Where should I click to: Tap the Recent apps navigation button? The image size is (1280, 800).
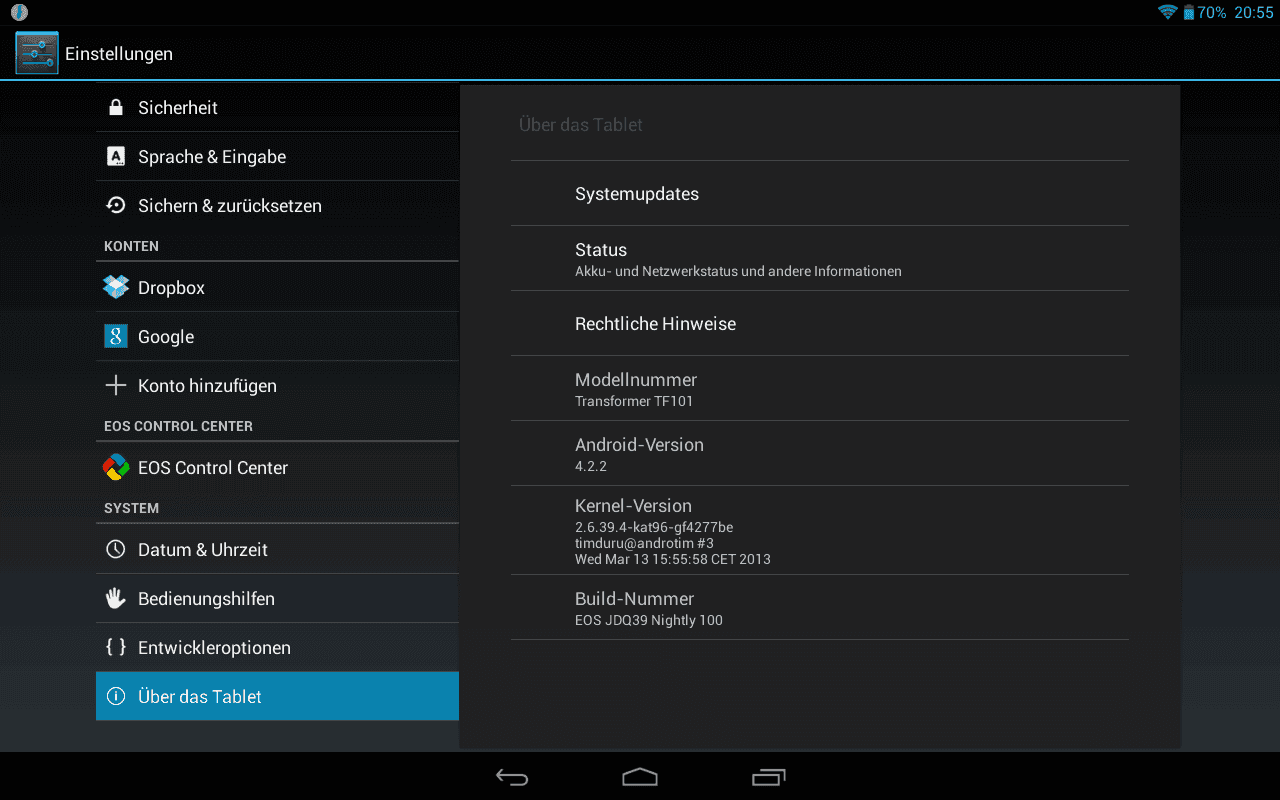[768, 777]
